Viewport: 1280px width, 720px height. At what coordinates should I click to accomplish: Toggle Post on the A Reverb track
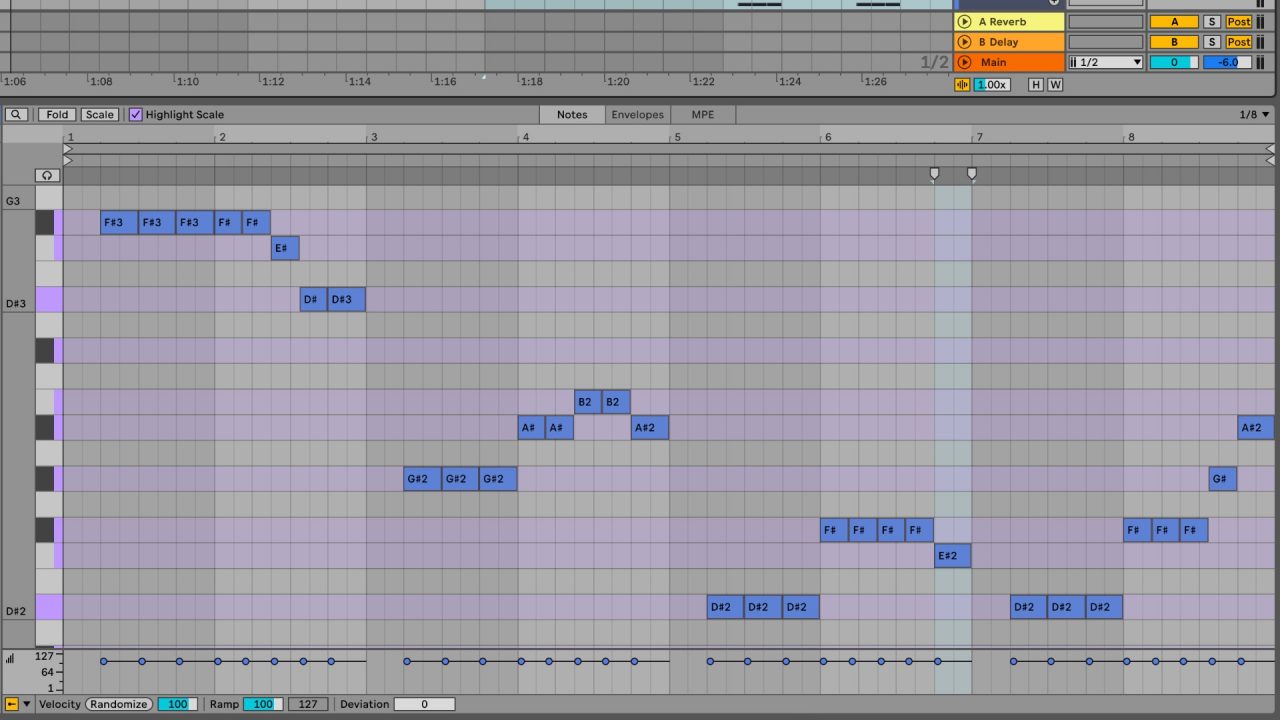click(1238, 20)
